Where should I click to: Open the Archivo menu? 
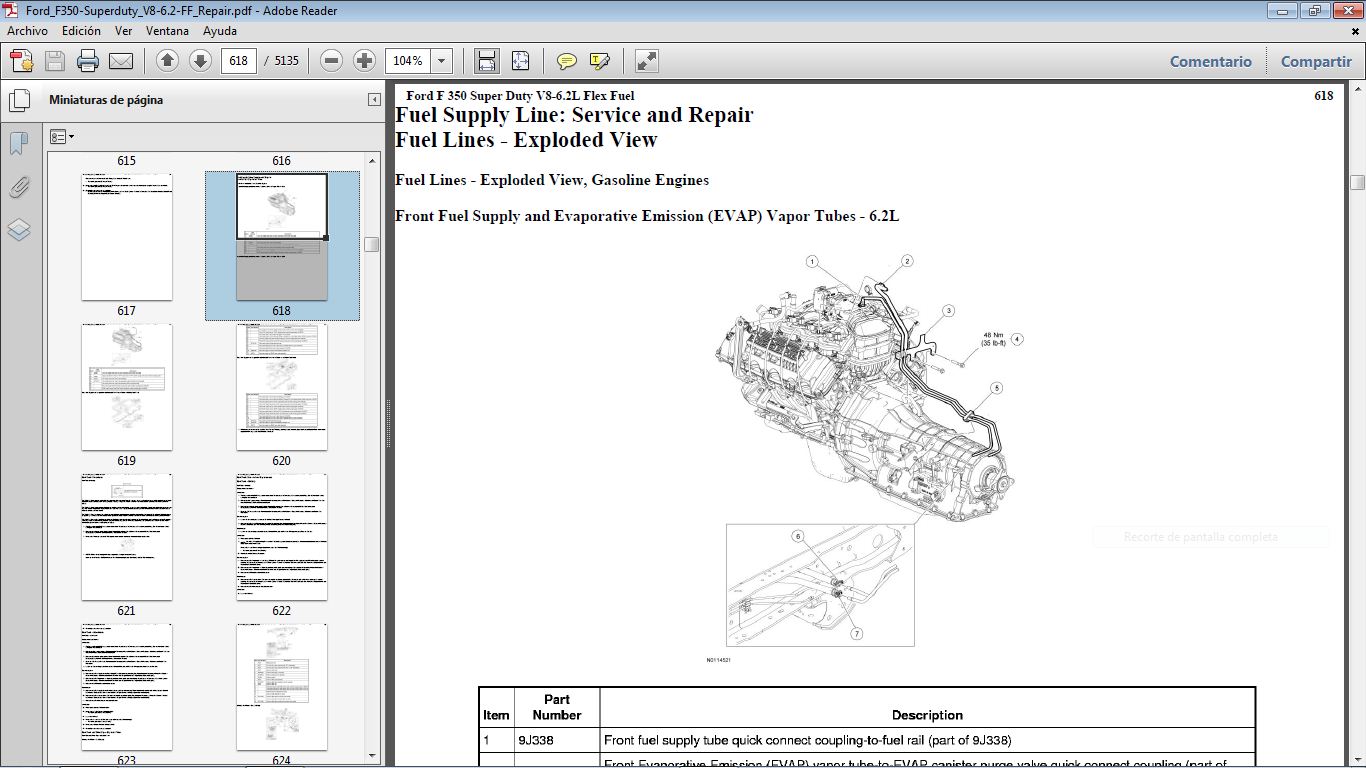(27, 31)
